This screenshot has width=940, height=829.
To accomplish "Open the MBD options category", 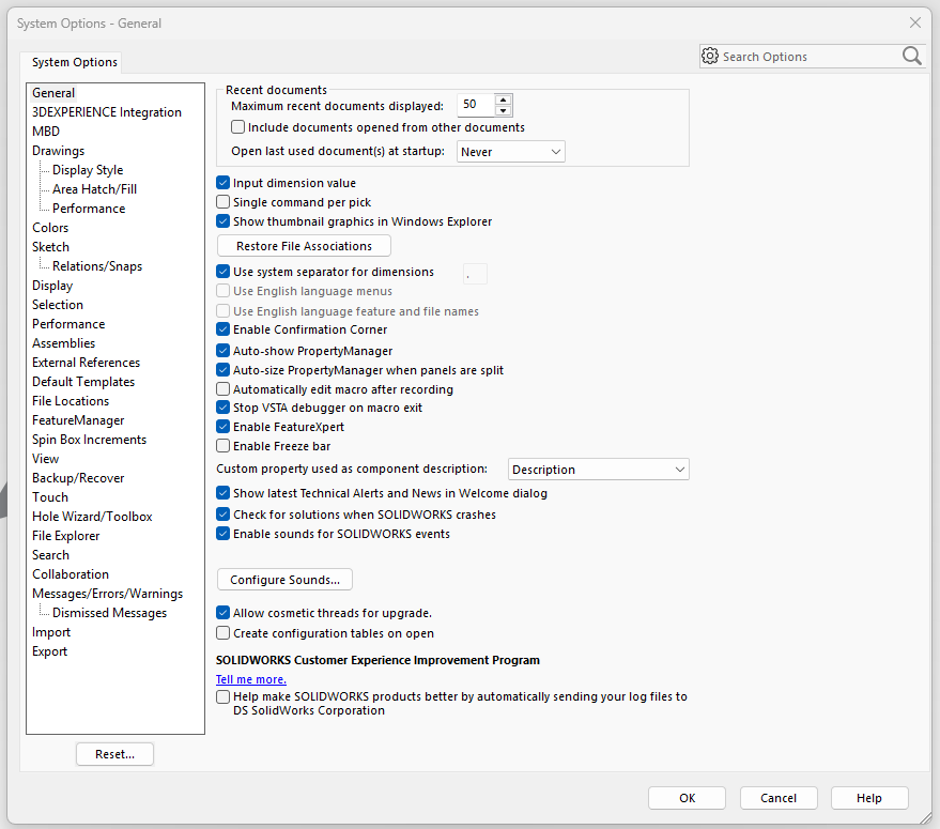I will click(46, 131).
